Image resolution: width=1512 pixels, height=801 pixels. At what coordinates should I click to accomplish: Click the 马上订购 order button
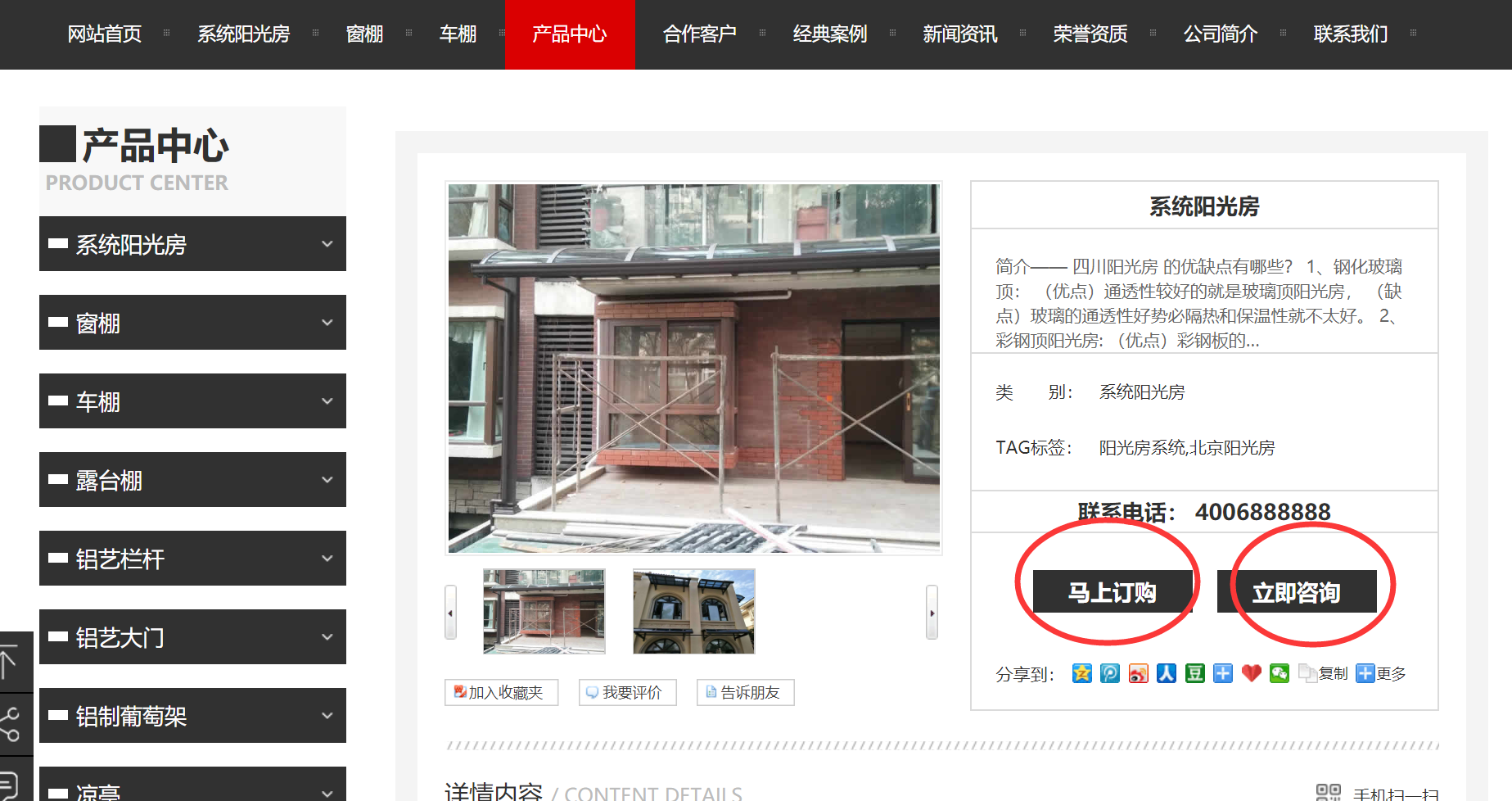coord(1112,591)
